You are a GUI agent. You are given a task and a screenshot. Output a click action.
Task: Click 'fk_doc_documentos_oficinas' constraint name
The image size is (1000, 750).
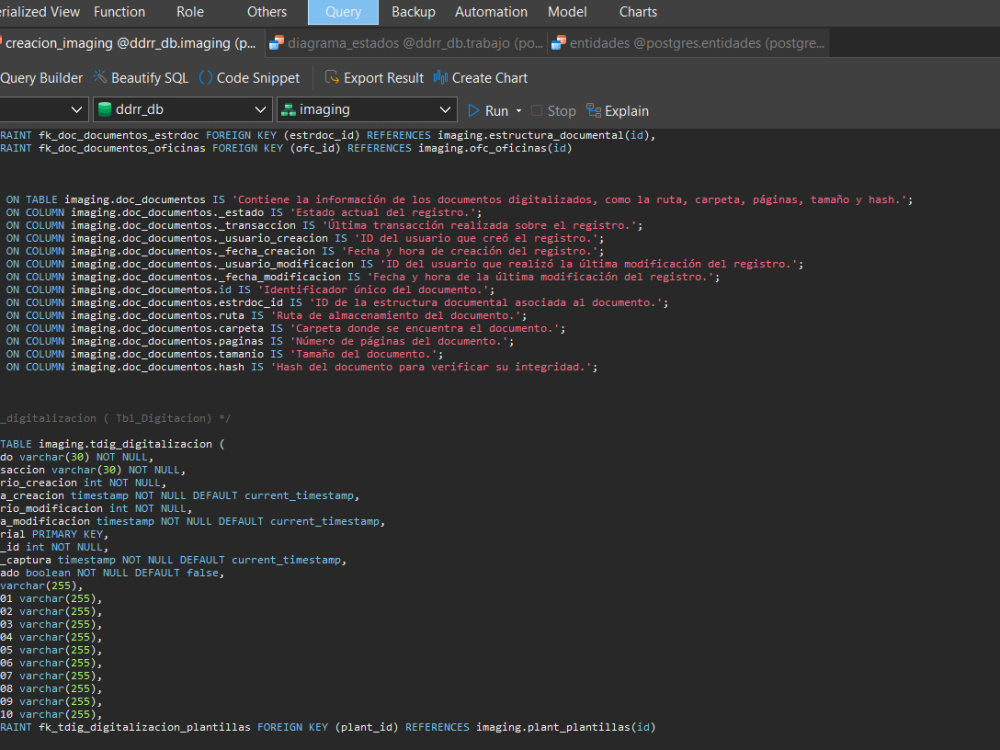pyautogui.click(x=122, y=148)
